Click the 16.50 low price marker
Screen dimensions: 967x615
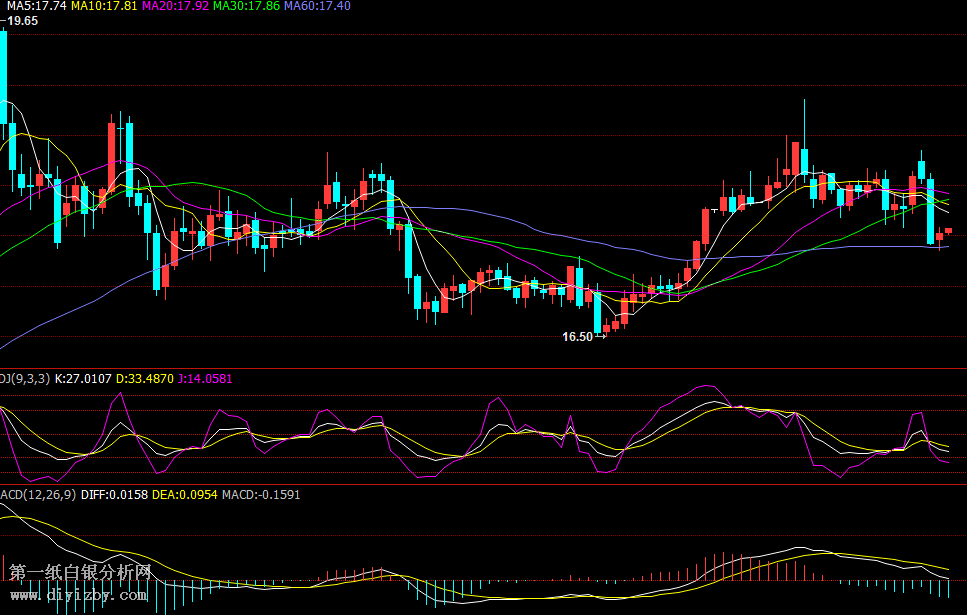pos(577,337)
